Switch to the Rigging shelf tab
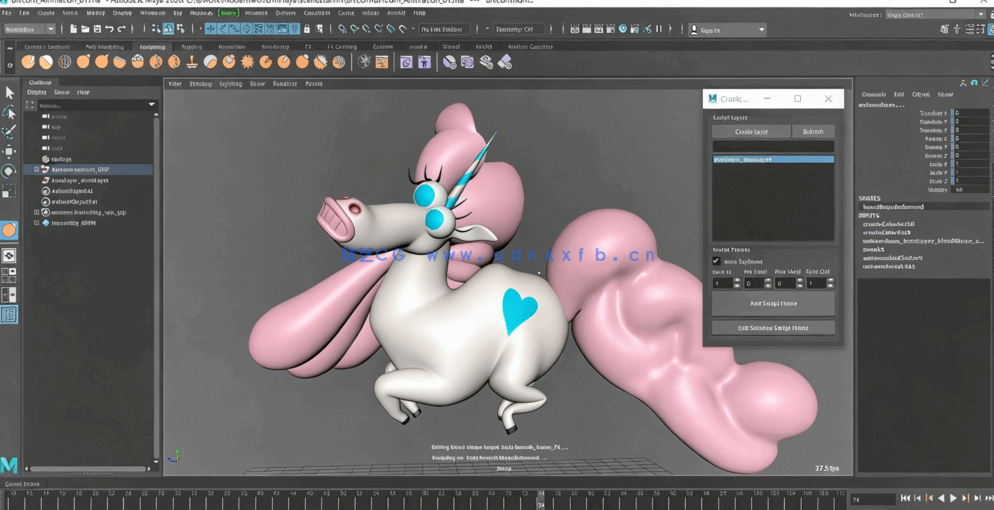 coord(191,47)
